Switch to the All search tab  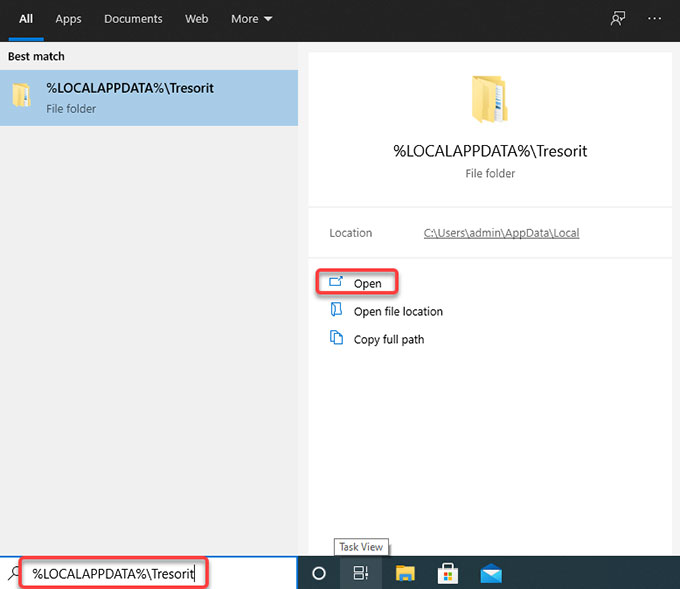pyautogui.click(x=26, y=19)
